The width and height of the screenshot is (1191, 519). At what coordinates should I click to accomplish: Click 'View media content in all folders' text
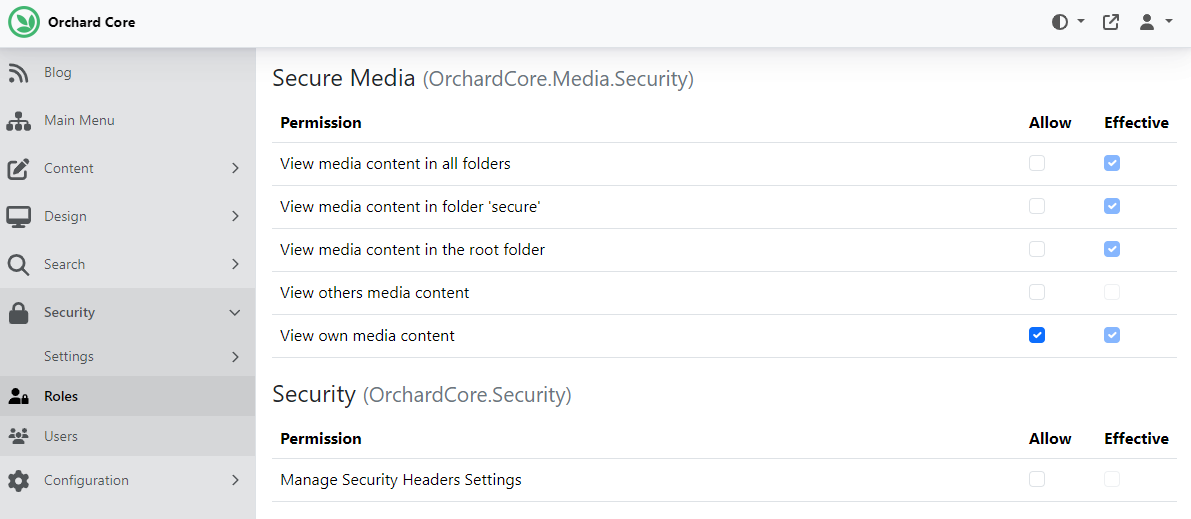click(x=395, y=163)
